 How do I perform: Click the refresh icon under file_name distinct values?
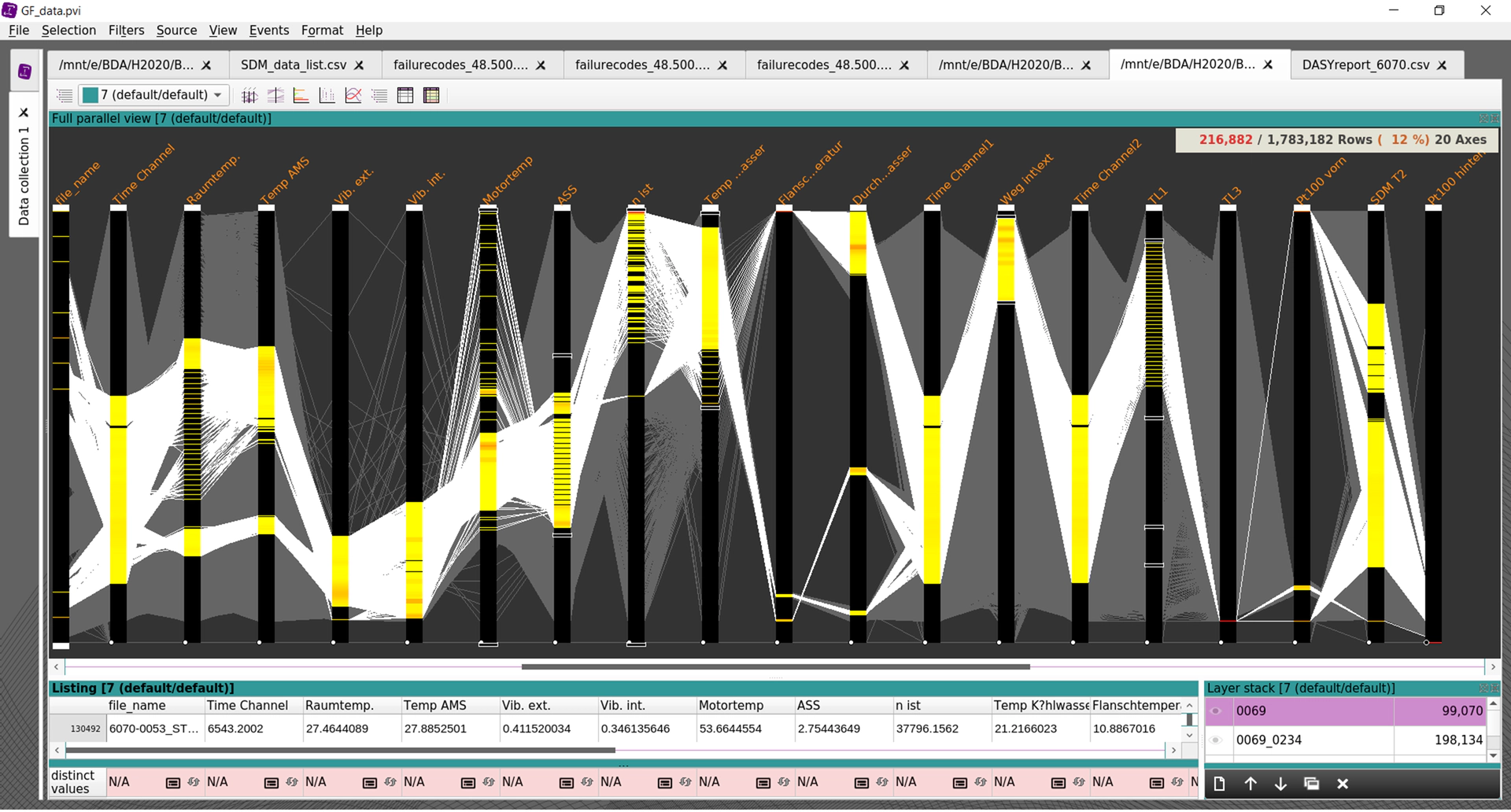[x=194, y=783]
